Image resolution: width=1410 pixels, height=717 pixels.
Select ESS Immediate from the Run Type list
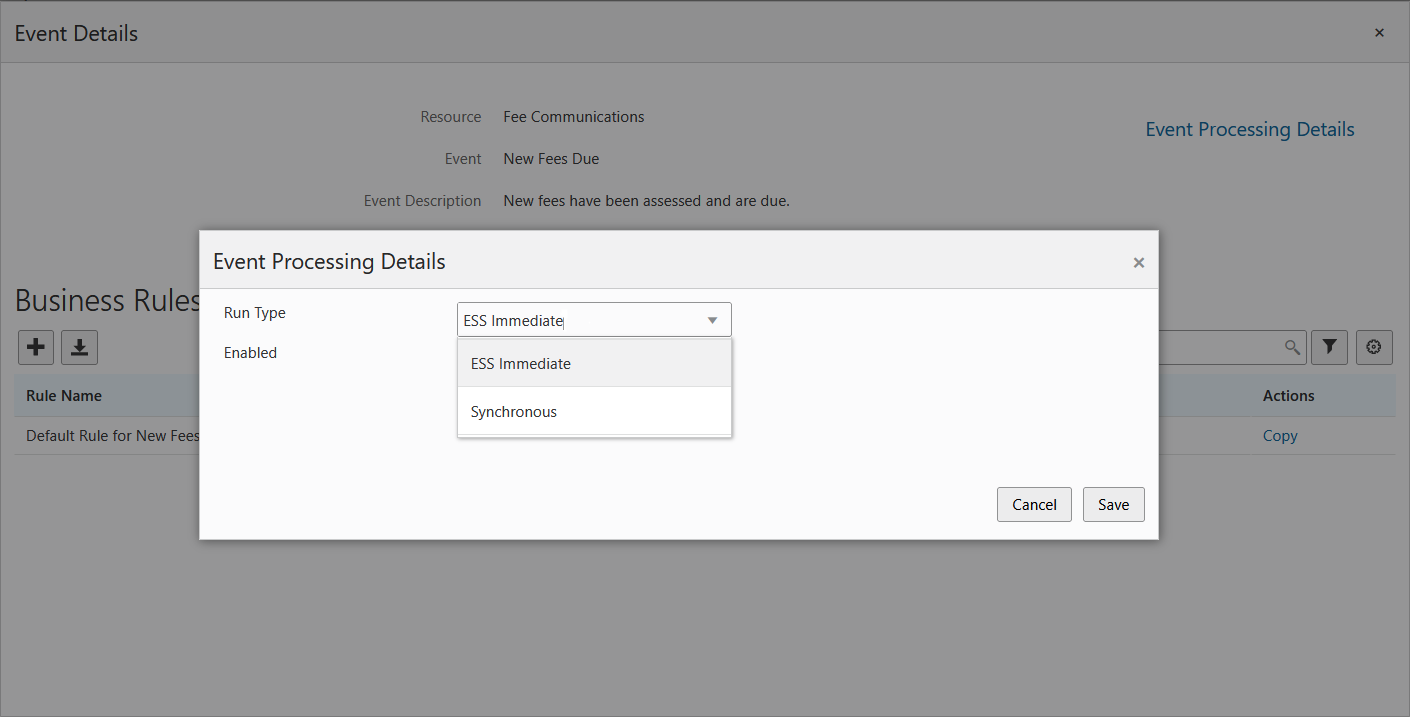click(x=520, y=363)
